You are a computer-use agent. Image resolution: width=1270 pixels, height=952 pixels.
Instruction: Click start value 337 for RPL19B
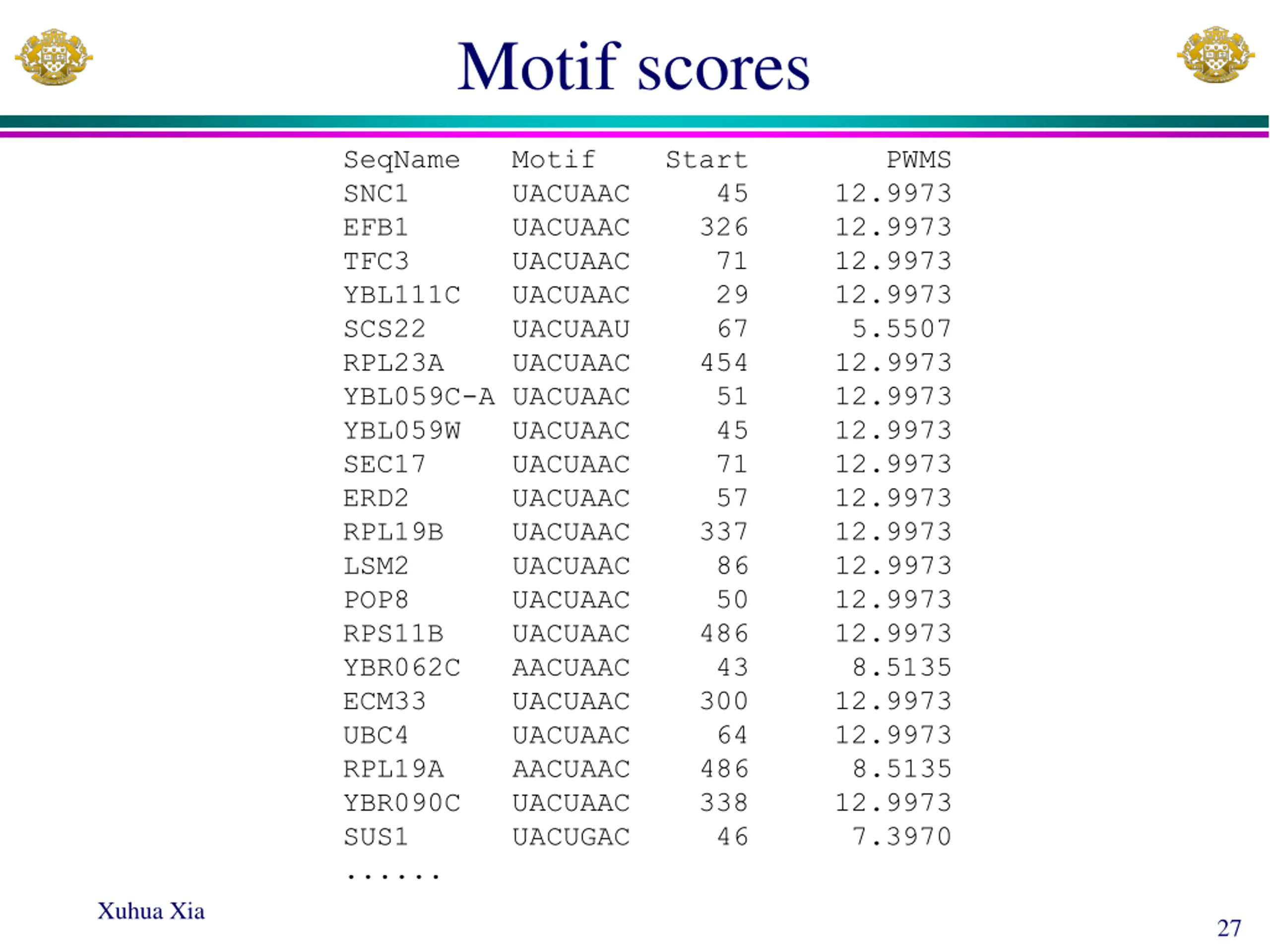pyautogui.click(x=724, y=532)
